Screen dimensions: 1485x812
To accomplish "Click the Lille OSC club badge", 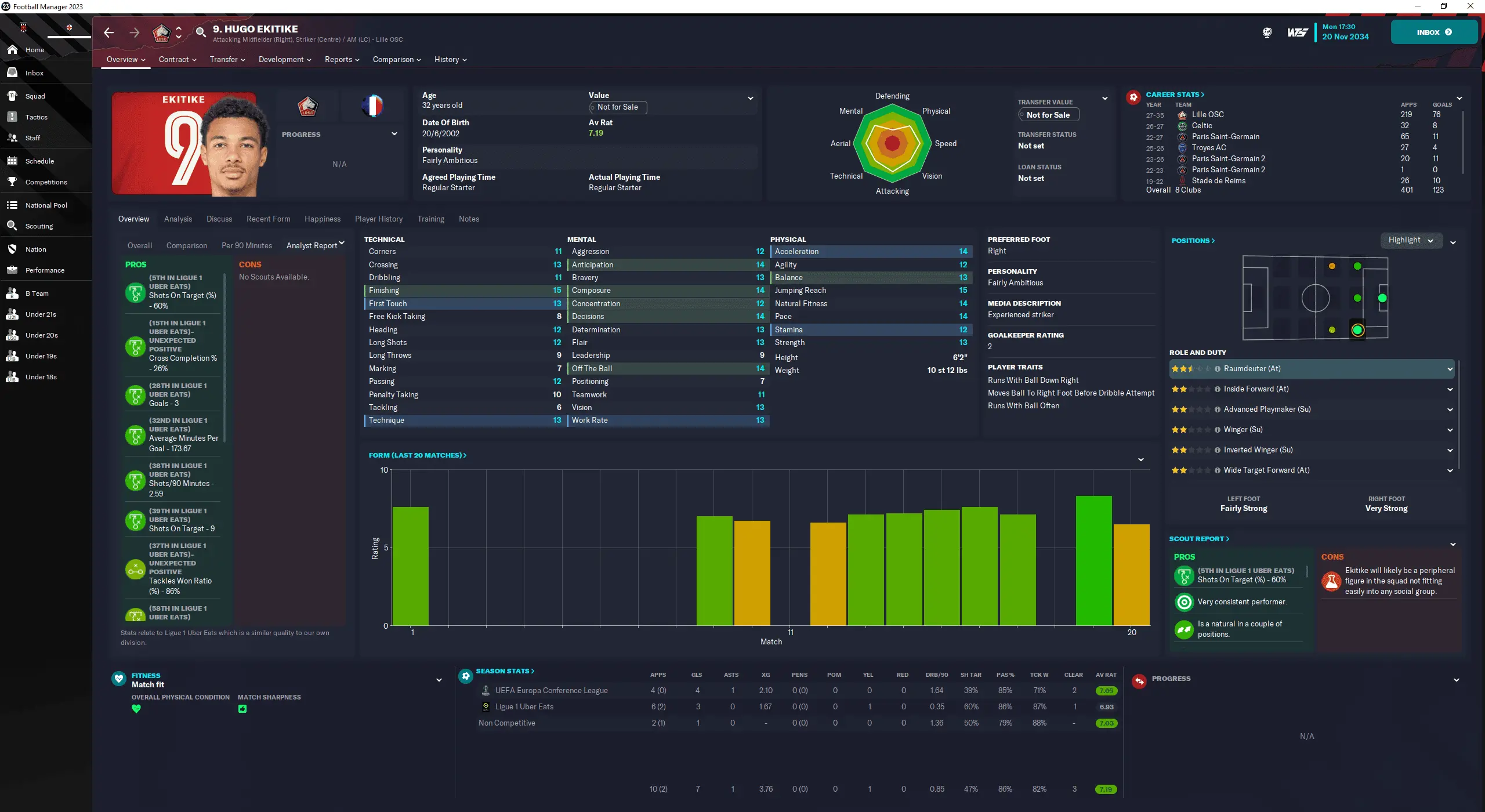I will click(307, 106).
